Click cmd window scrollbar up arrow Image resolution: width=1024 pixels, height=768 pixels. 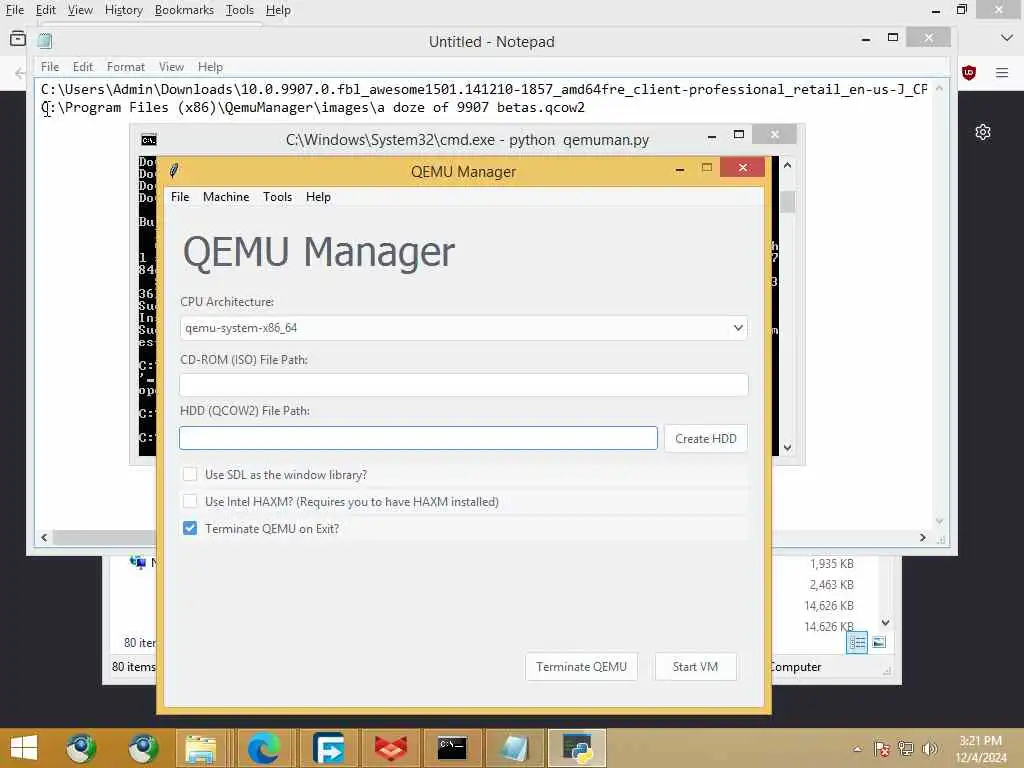pyautogui.click(x=788, y=165)
